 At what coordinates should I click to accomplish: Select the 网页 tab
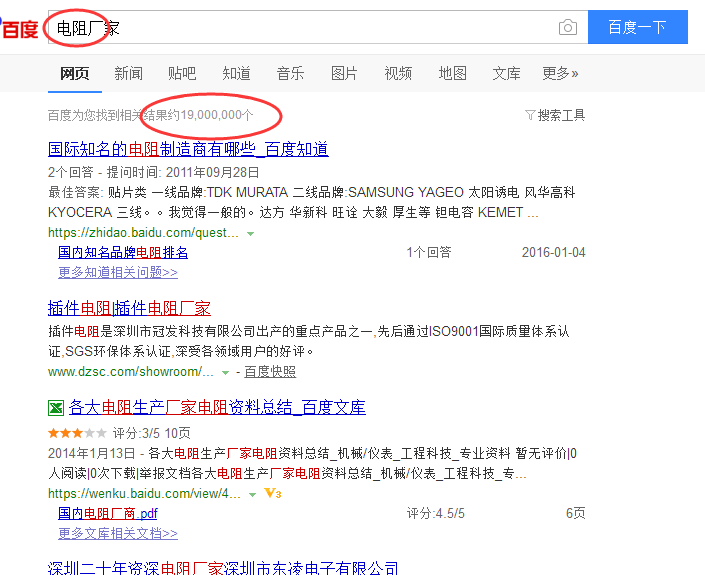pyautogui.click(x=75, y=73)
